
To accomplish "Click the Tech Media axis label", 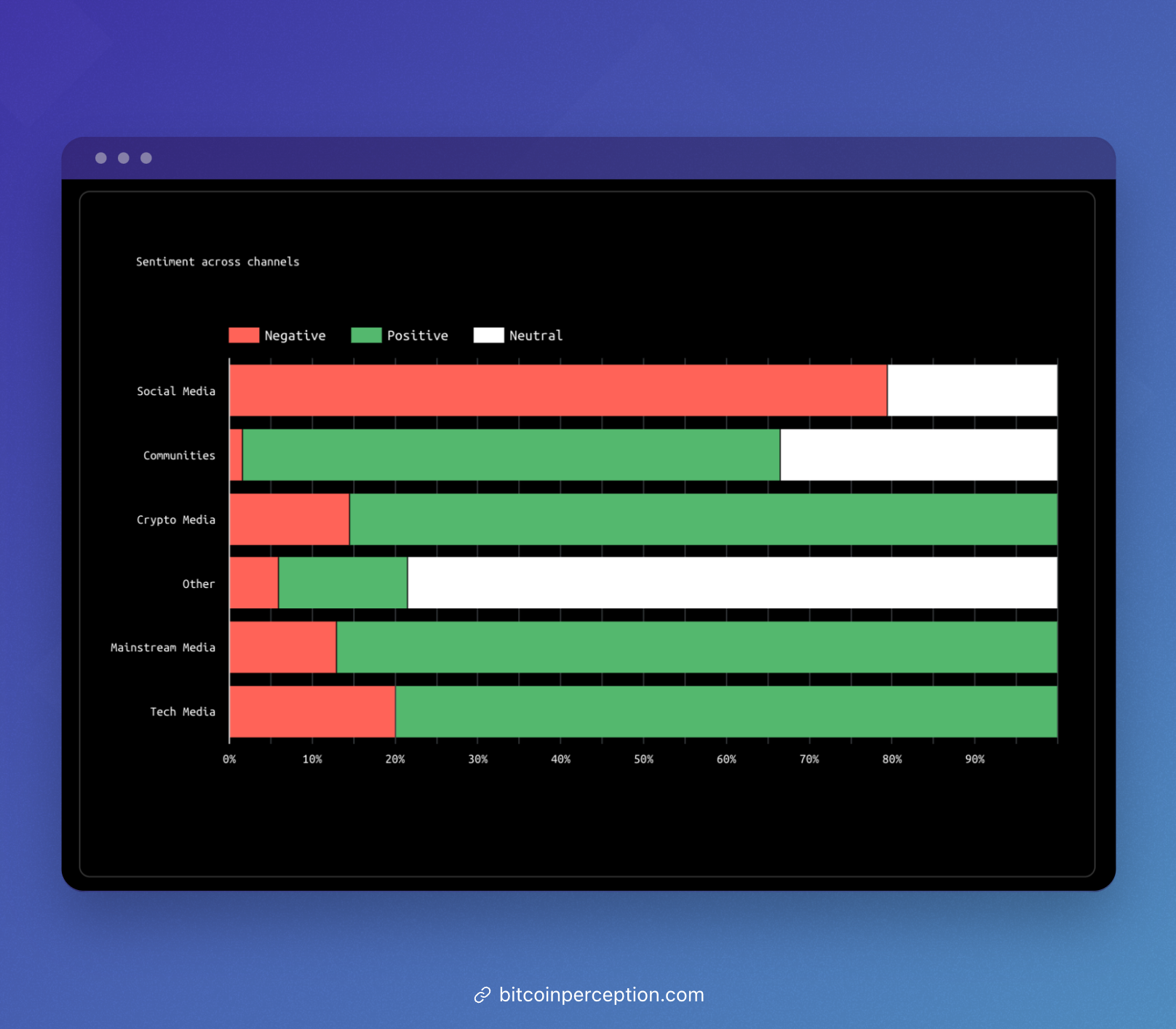I will (183, 712).
